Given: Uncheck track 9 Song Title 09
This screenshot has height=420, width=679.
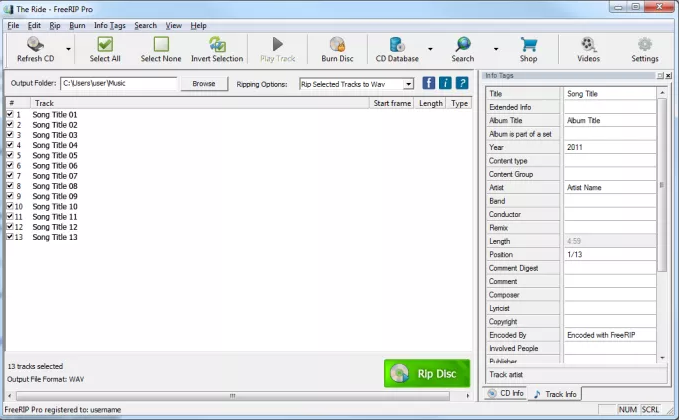Looking at the screenshot, I should [x=10, y=196].
